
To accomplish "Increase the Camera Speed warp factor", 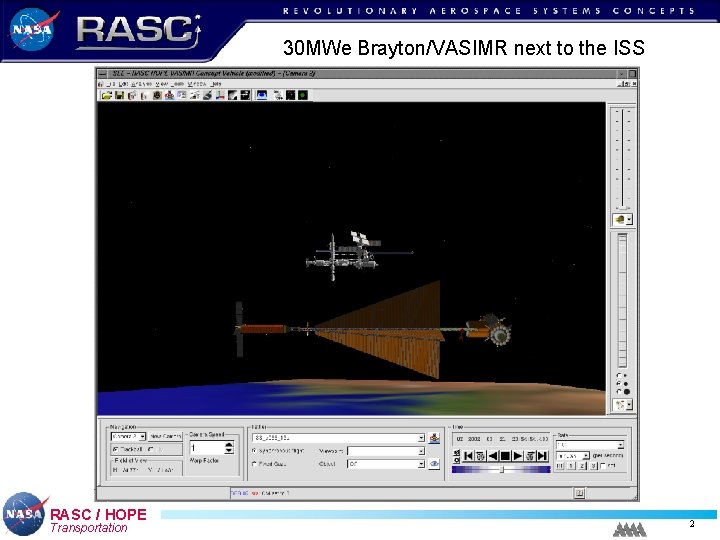I will (229, 444).
